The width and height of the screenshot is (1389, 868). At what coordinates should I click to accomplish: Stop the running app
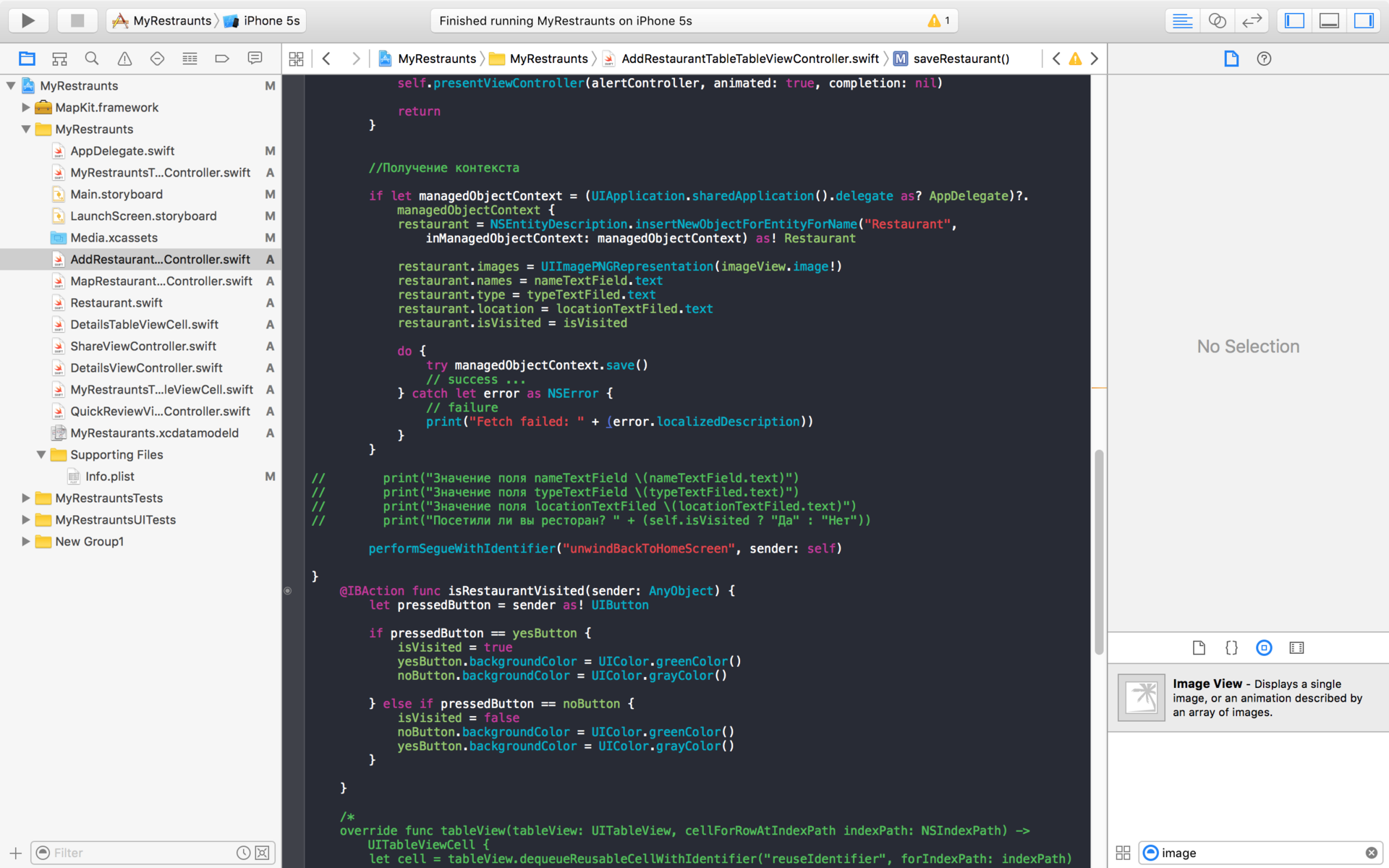[x=77, y=20]
